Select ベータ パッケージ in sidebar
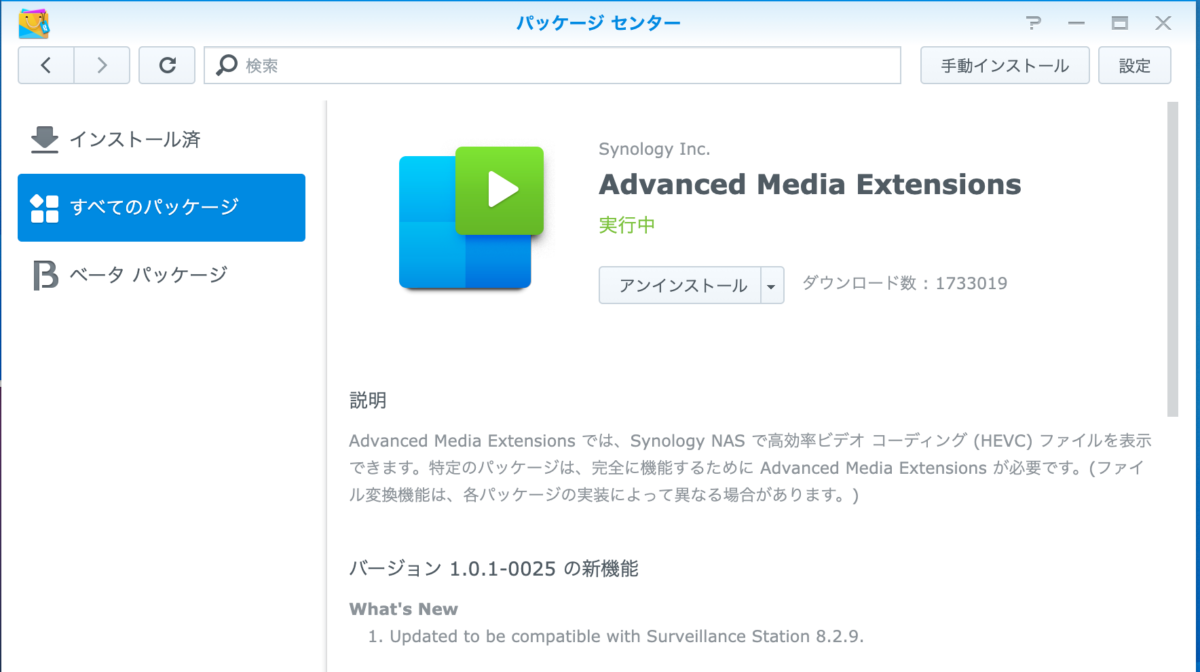The image size is (1200, 672). tap(161, 275)
